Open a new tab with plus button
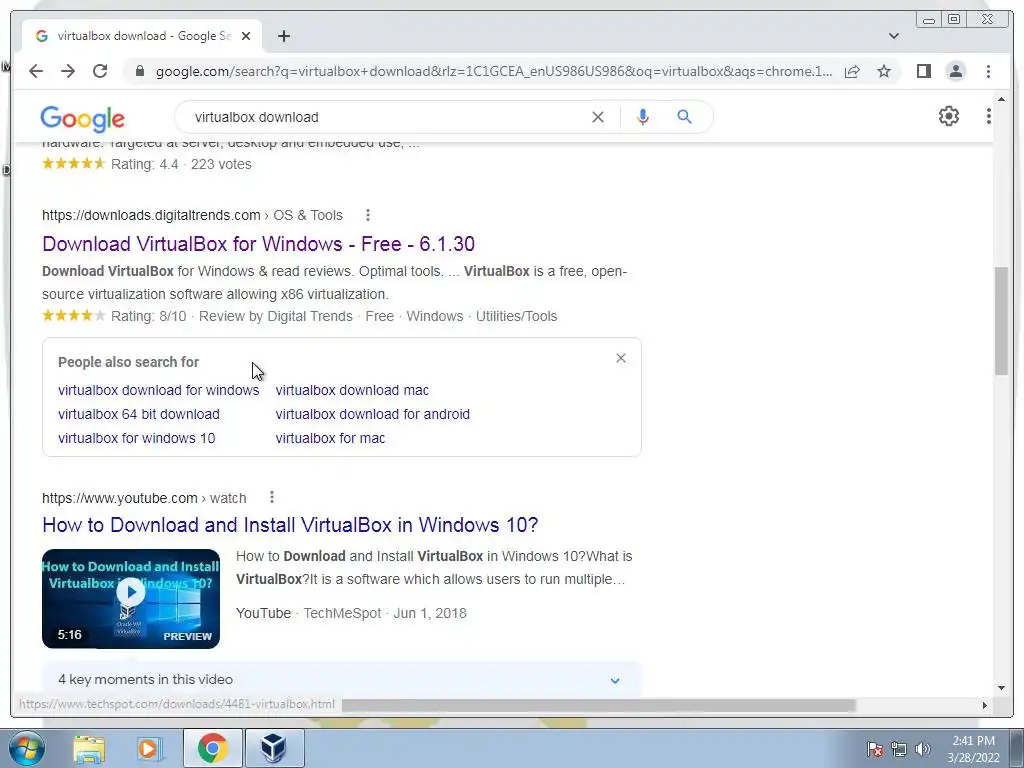This screenshot has width=1024, height=768. (283, 36)
